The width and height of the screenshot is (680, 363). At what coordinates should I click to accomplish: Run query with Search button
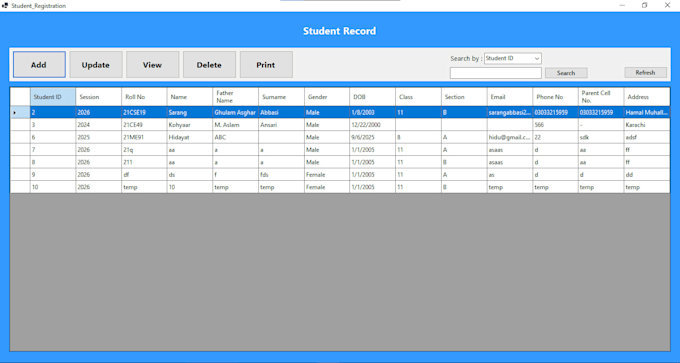tap(566, 73)
